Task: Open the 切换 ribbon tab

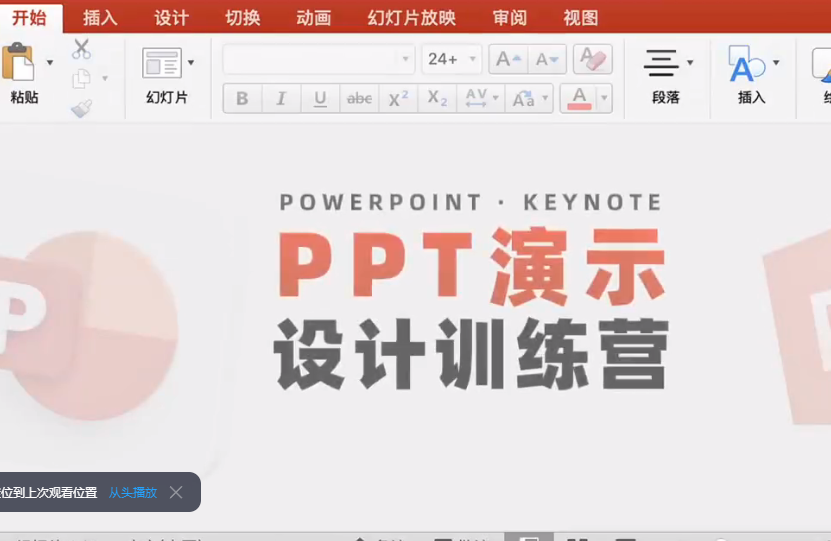Action: coord(242,18)
